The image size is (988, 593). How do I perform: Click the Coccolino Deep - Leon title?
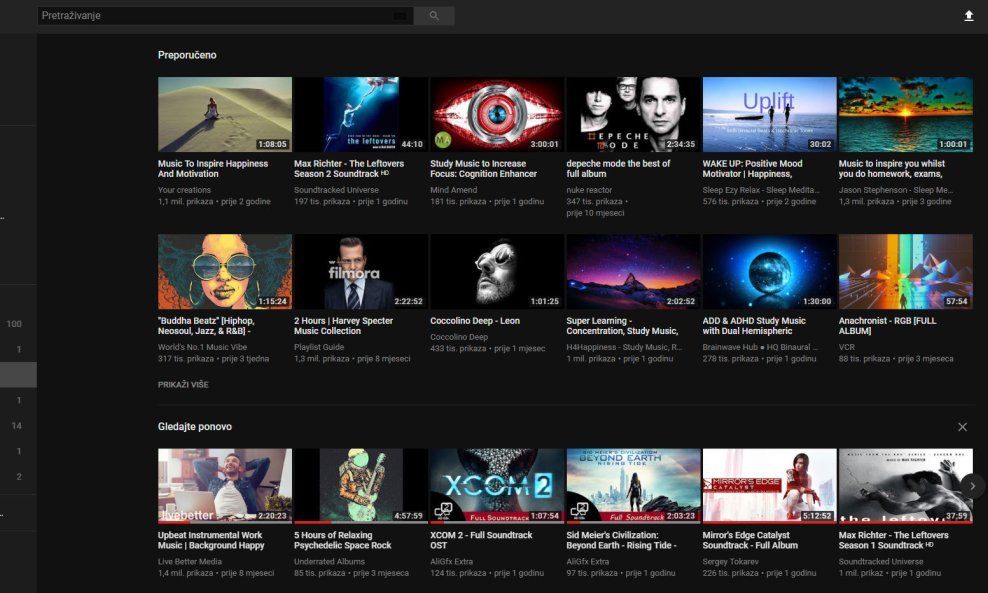coord(475,321)
